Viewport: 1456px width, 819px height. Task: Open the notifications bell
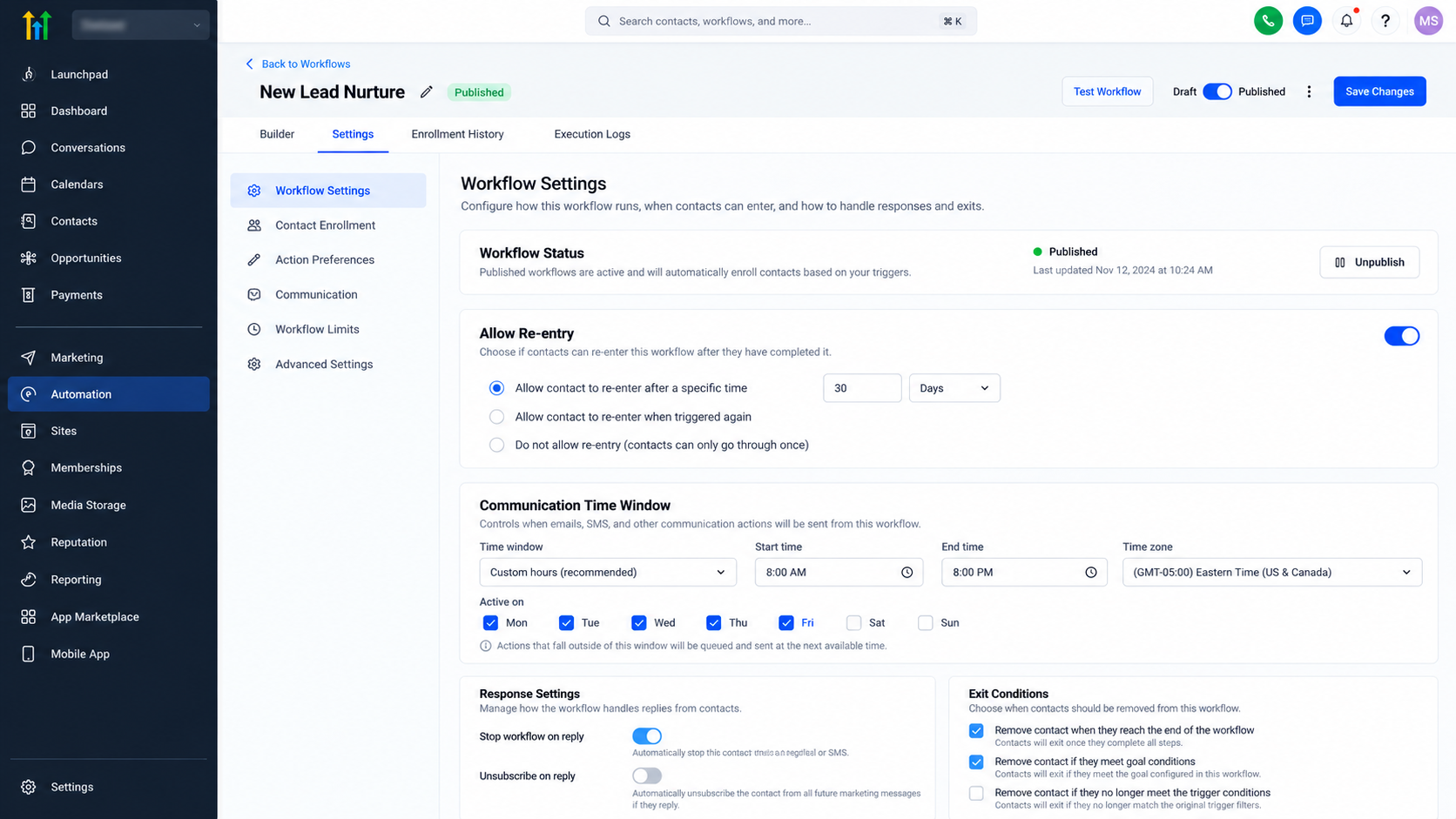point(1346,21)
